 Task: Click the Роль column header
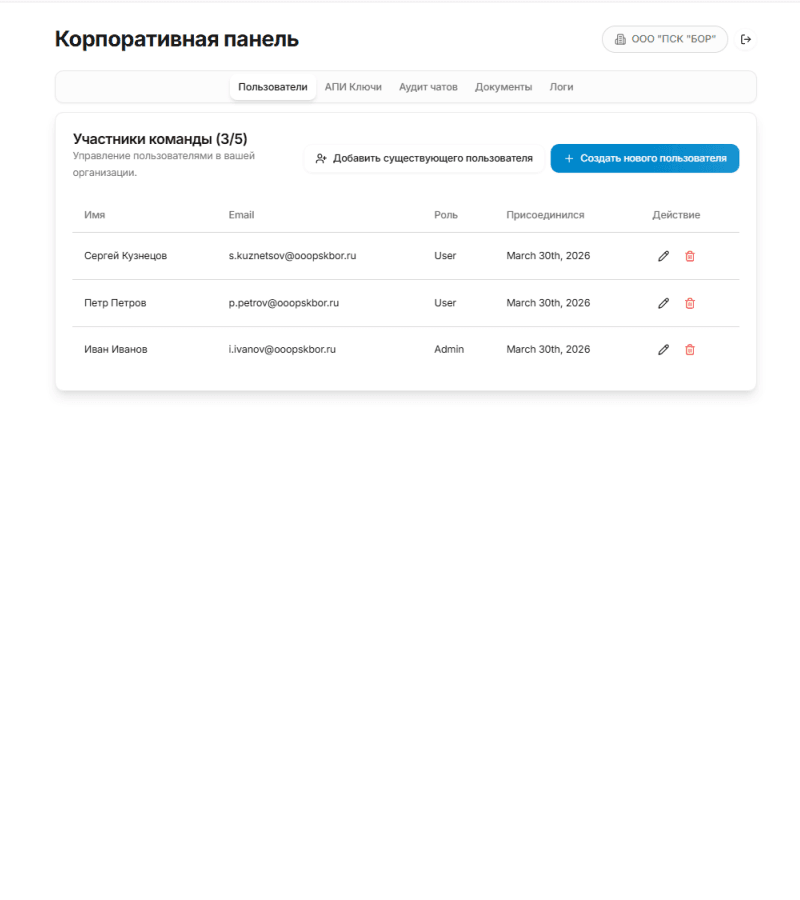click(446, 215)
